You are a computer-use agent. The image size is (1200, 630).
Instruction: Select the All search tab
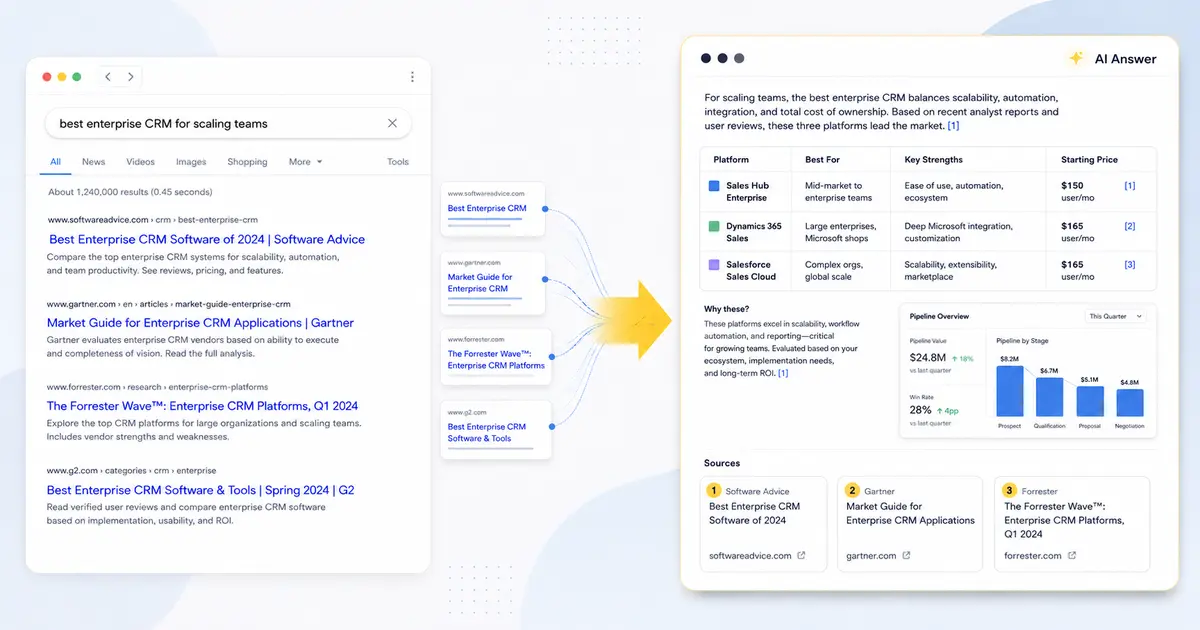point(55,162)
